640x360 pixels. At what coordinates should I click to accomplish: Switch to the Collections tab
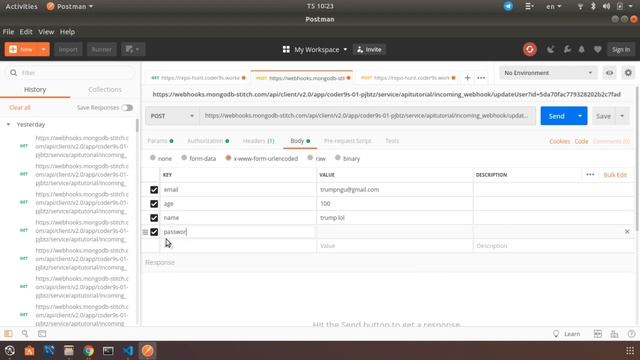(x=105, y=89)
